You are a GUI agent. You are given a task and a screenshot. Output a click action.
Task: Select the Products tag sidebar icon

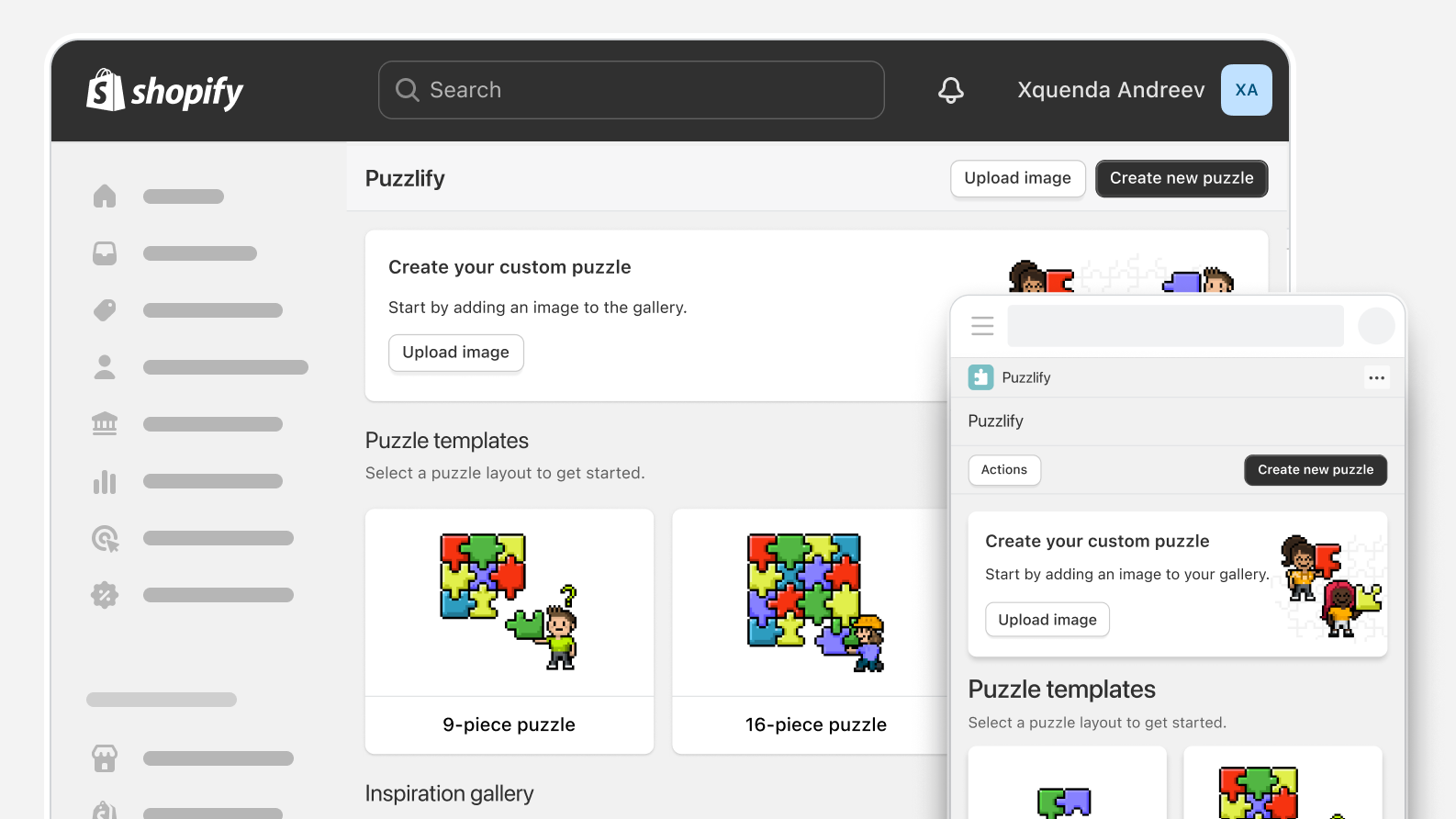[x=105, y=310]
